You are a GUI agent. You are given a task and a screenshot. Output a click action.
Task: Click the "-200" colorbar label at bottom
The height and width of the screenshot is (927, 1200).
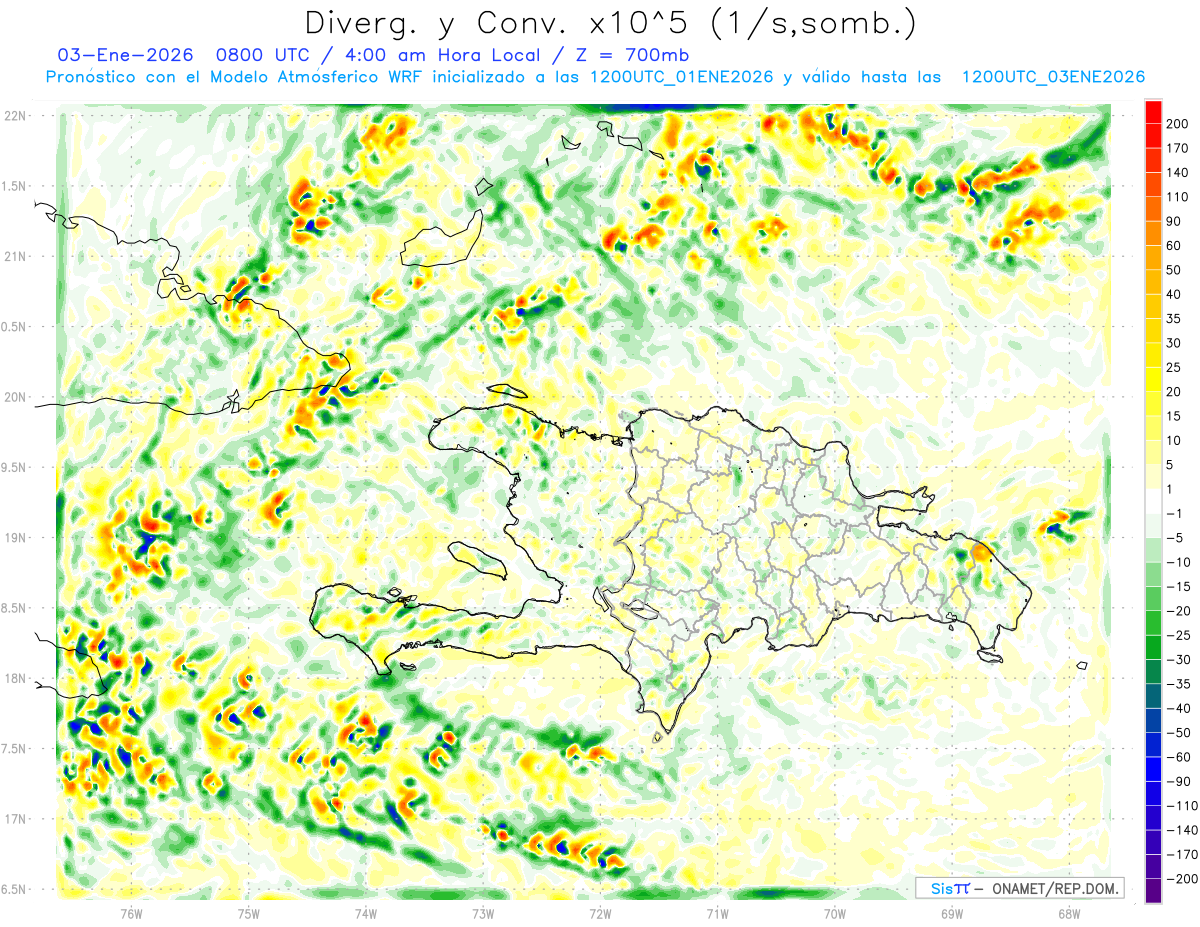[x=1180, y=878]
